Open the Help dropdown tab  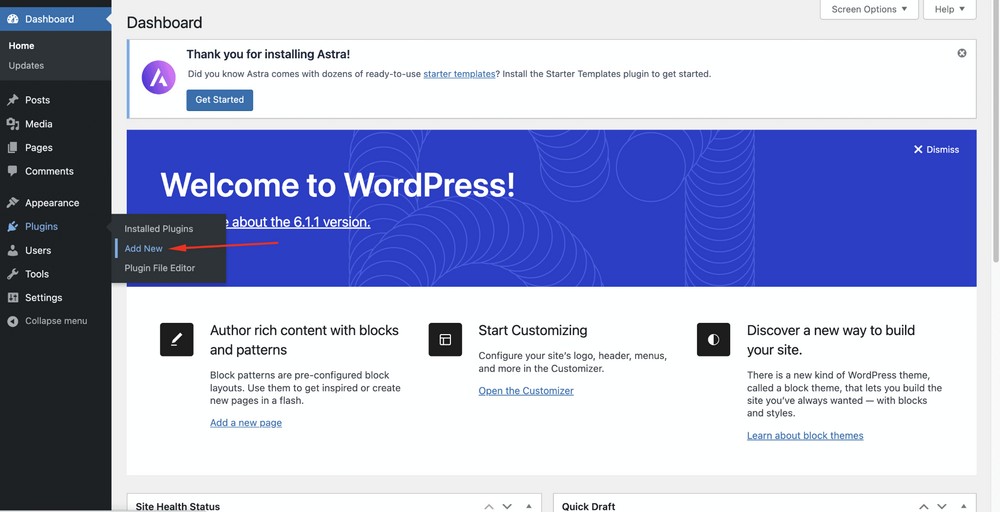[x=950, y=10]
